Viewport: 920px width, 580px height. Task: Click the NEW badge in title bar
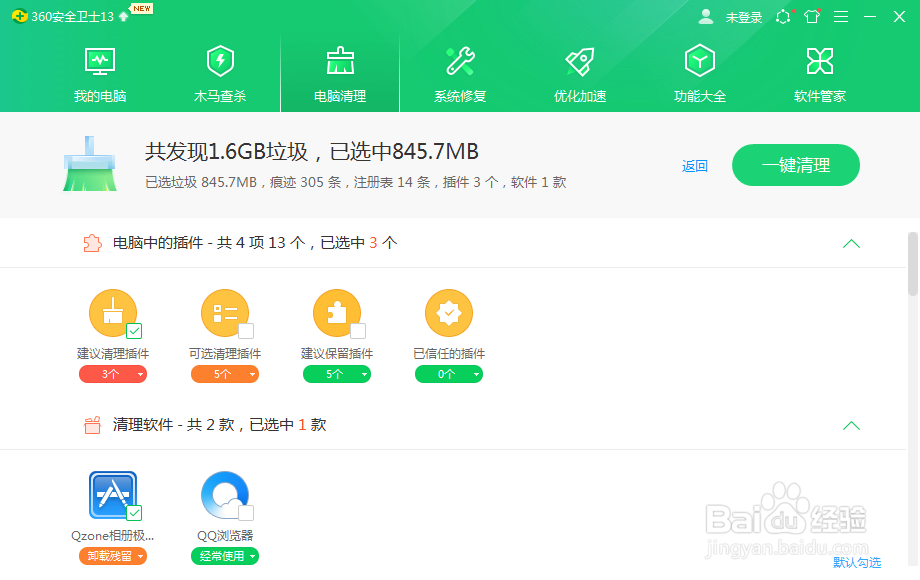click(x=141, y=8)
